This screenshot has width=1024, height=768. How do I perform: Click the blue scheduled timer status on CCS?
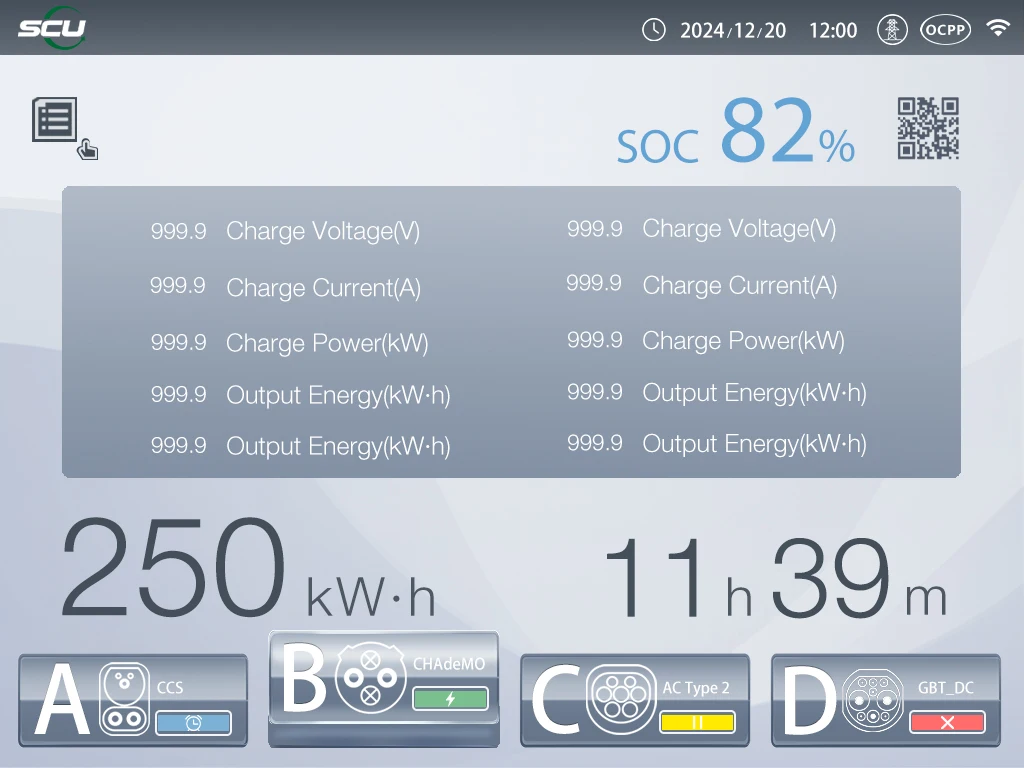(193, 723)
